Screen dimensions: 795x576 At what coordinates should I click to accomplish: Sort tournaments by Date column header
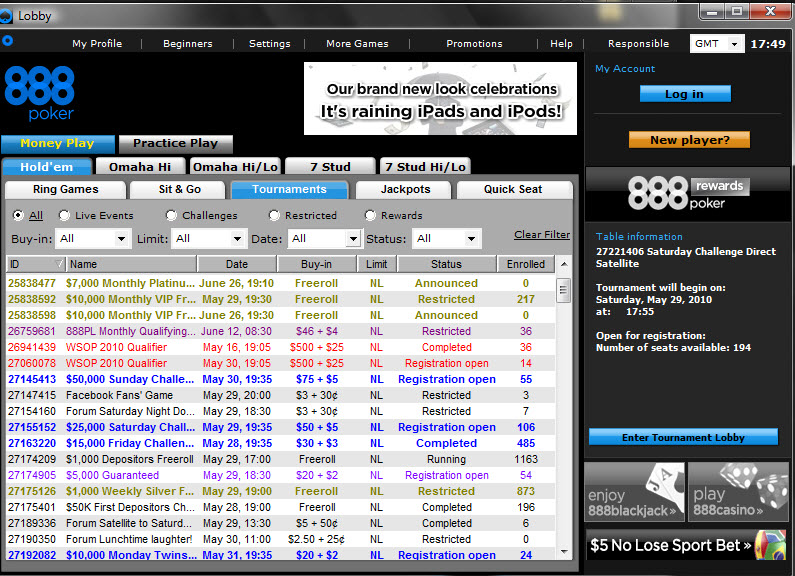[237, 264]
